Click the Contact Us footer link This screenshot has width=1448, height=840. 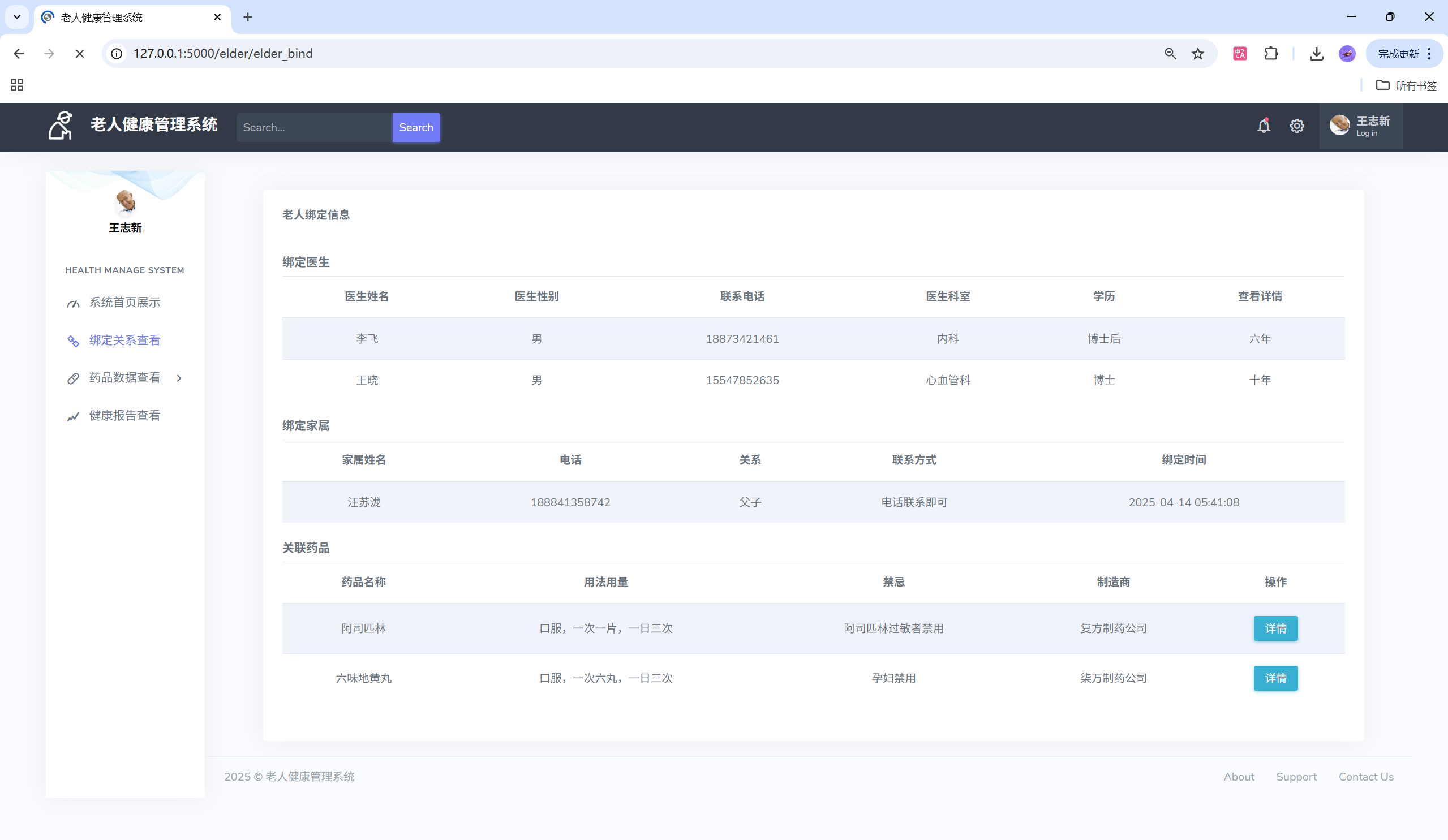tap(1365, 777)
